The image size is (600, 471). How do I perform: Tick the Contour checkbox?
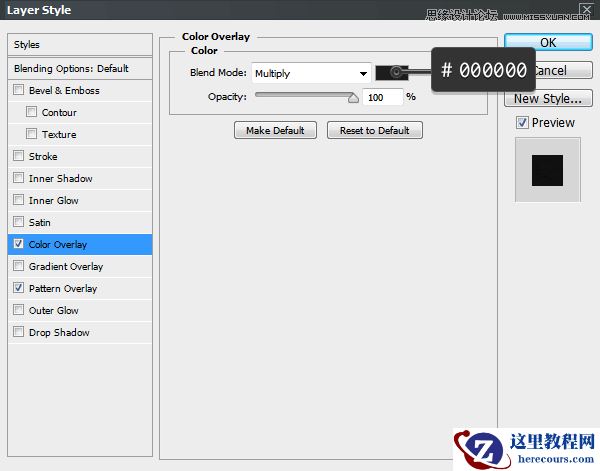click(31, 112)
